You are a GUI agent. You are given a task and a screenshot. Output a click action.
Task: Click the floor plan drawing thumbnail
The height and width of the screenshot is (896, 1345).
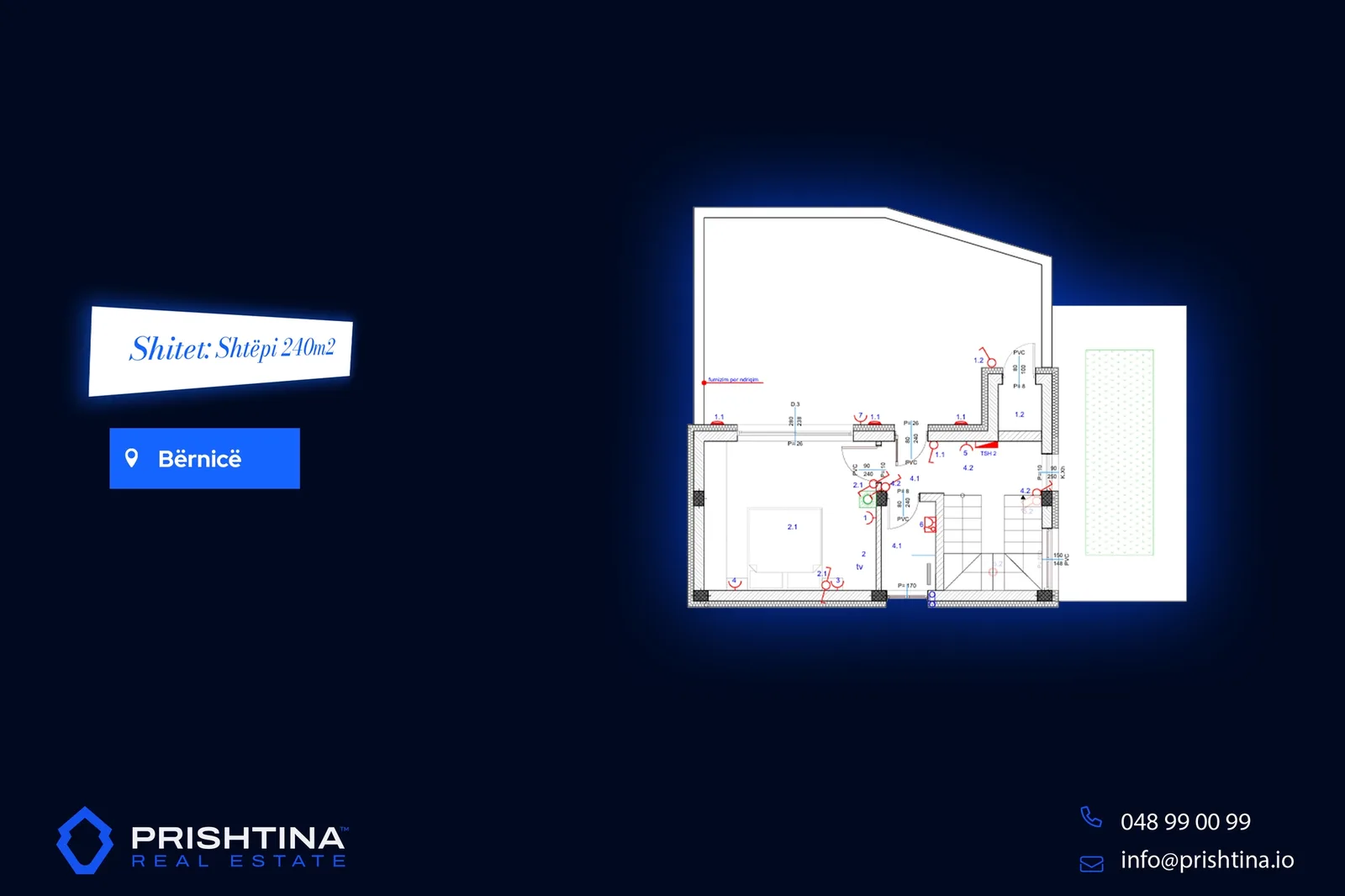939,407
